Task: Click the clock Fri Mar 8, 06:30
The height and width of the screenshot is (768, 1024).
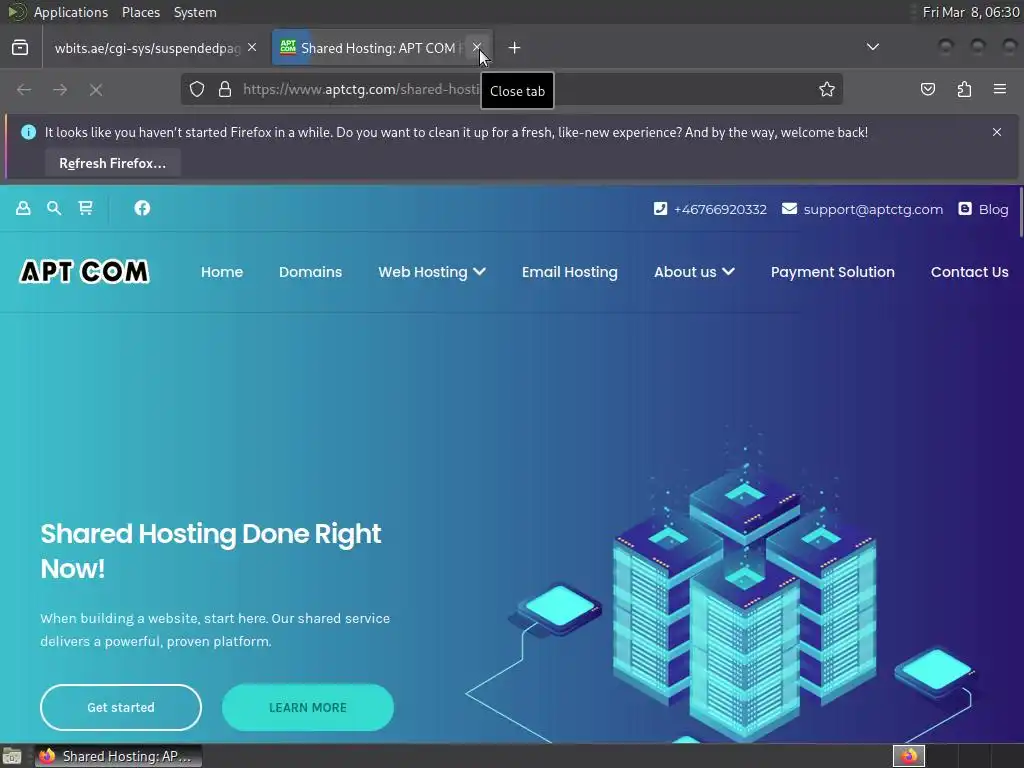Action: click(970, 12)
